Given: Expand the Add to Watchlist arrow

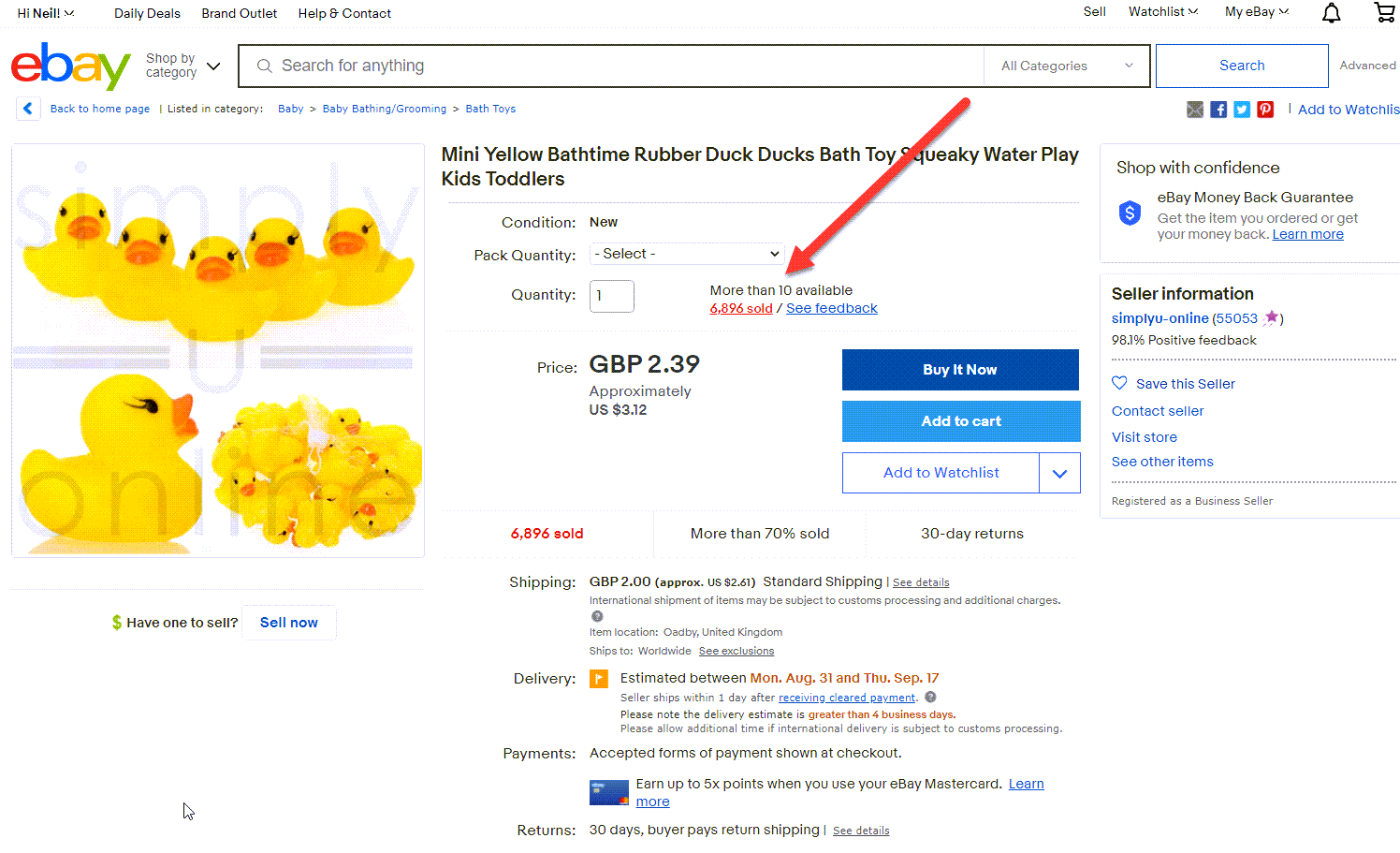Looking at the screenshot, I should click(x=1059, y=473).
